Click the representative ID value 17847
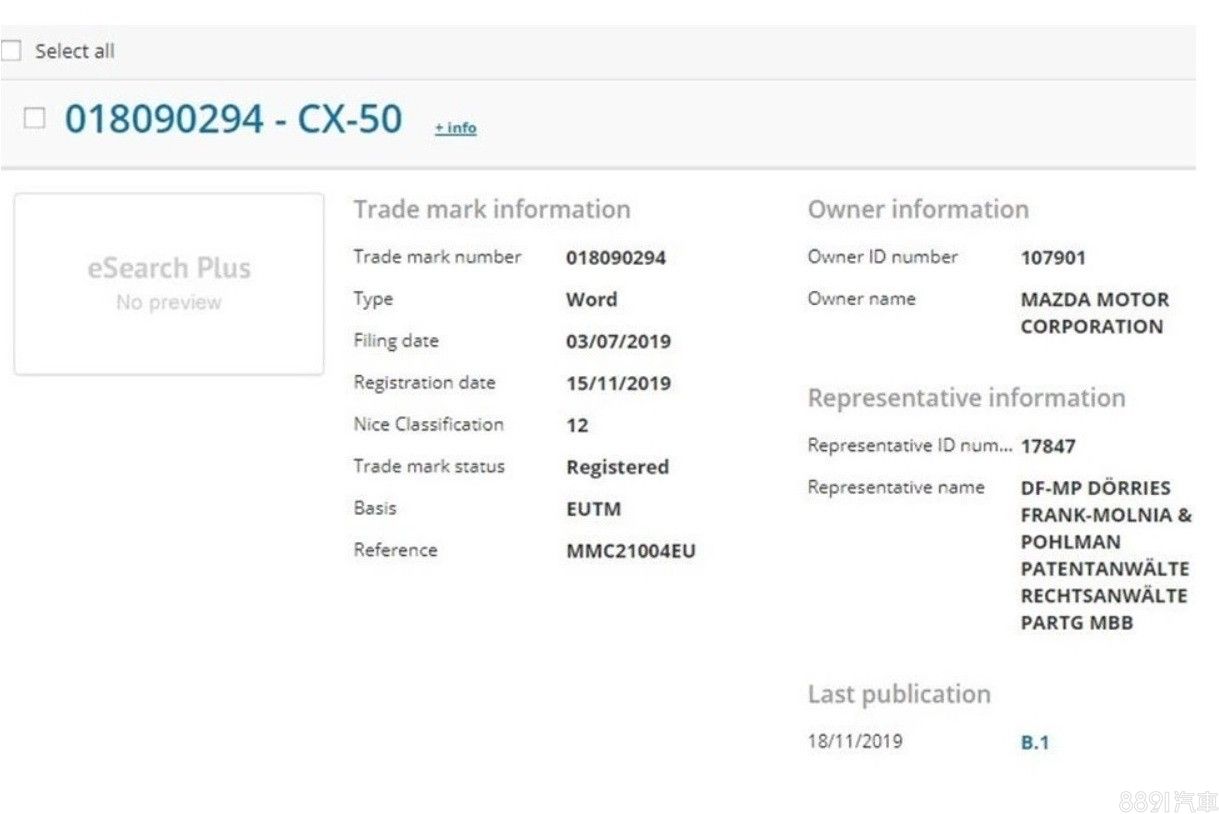The width and height of the screenshot is (1219, 814). pyautogui.click(x=1047, y=446)
